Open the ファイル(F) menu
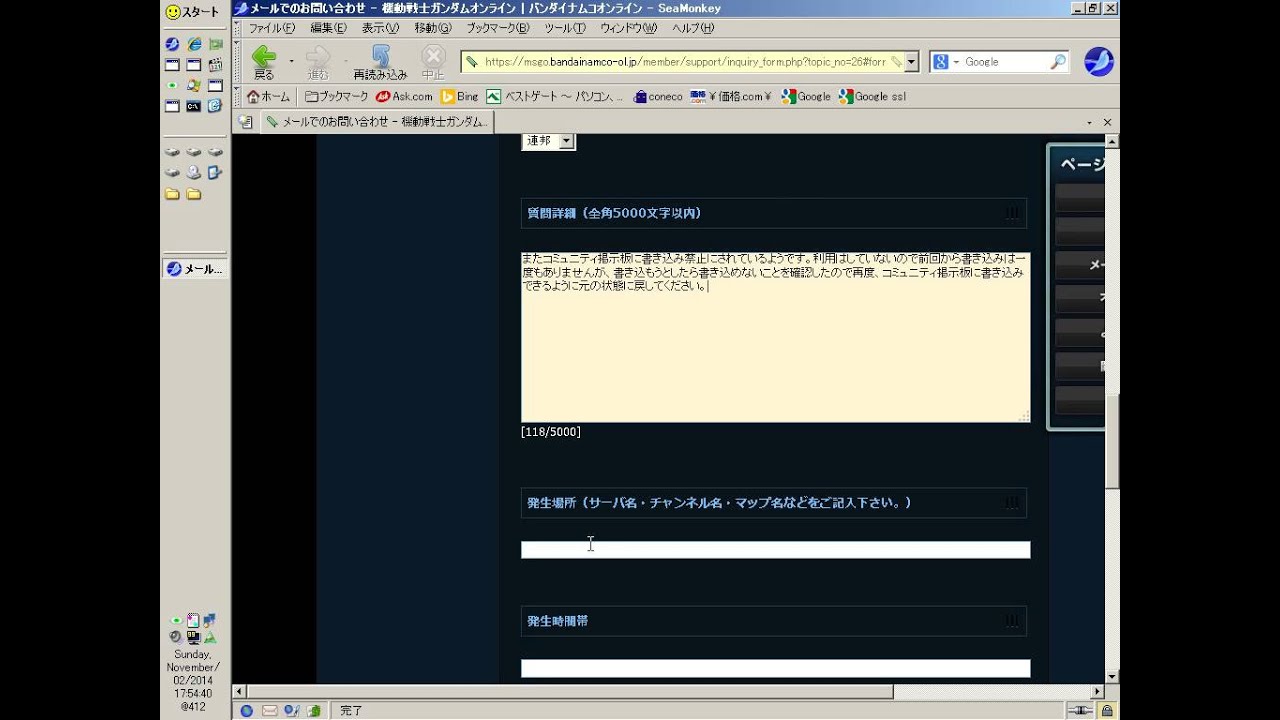The width and height of the screenshot is (1280, 720). (271, 28)
